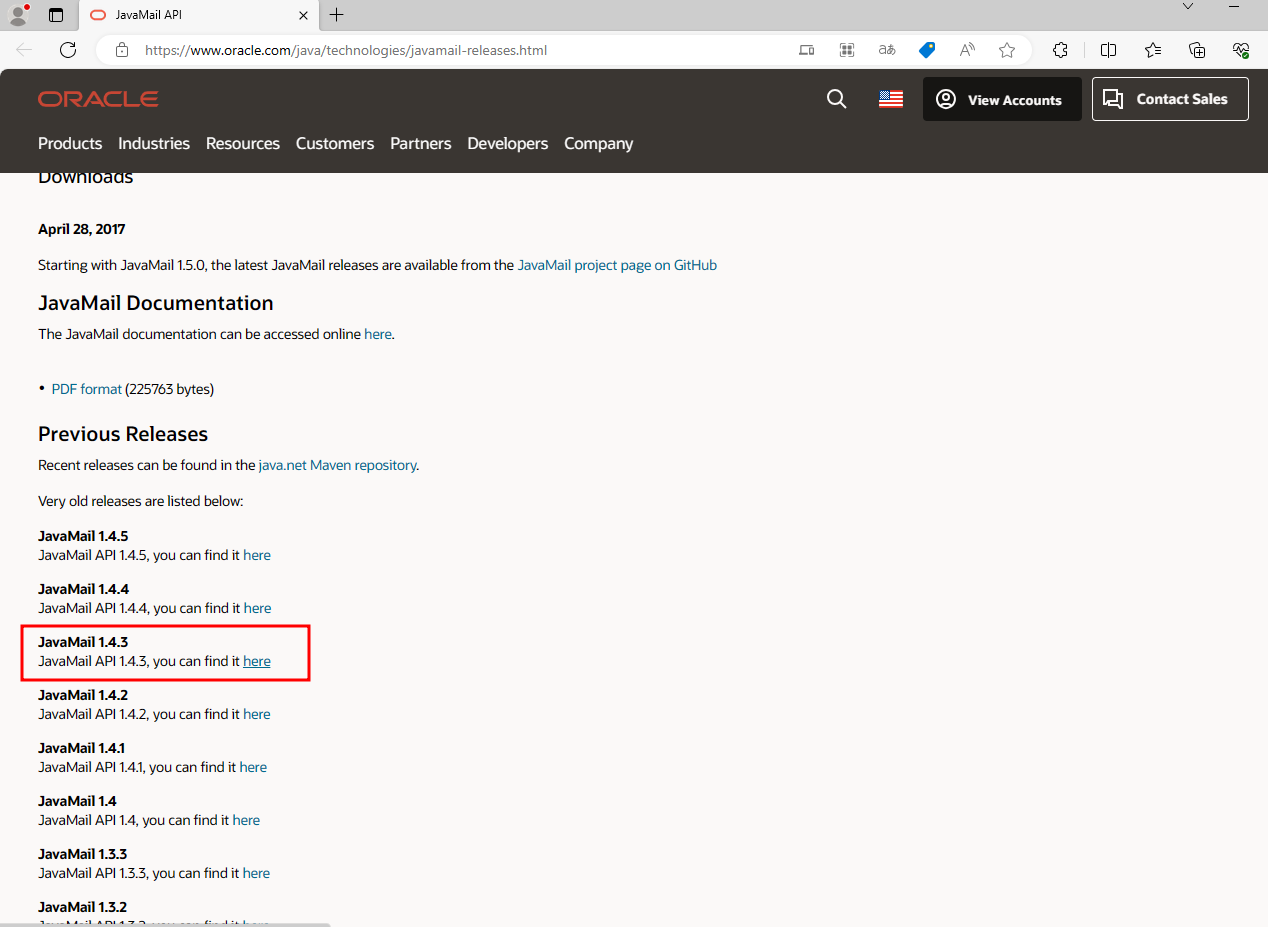Open the 'here' link for JavaMail 1.4.5
Image resolution: width=1268 pixels, height=927 pixels.
coord(257,555)
